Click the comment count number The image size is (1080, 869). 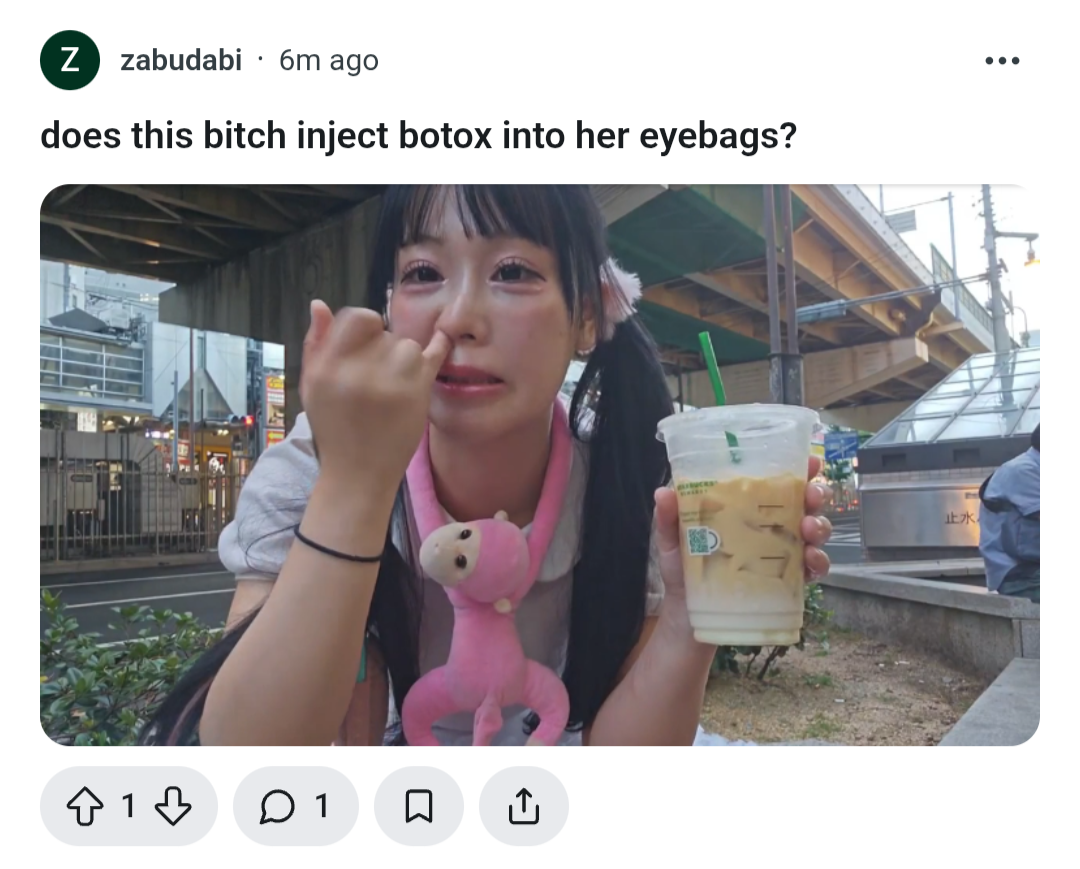coord(321,806)
